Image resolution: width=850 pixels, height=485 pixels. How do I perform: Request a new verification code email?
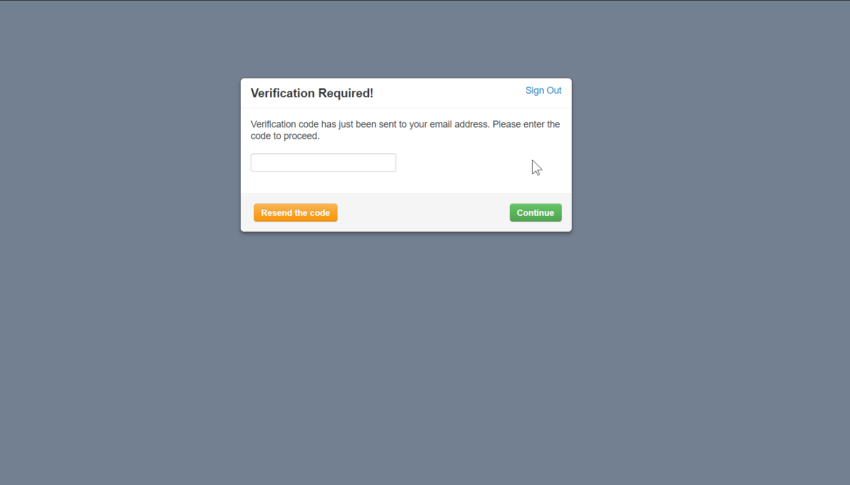click(295, 212)
